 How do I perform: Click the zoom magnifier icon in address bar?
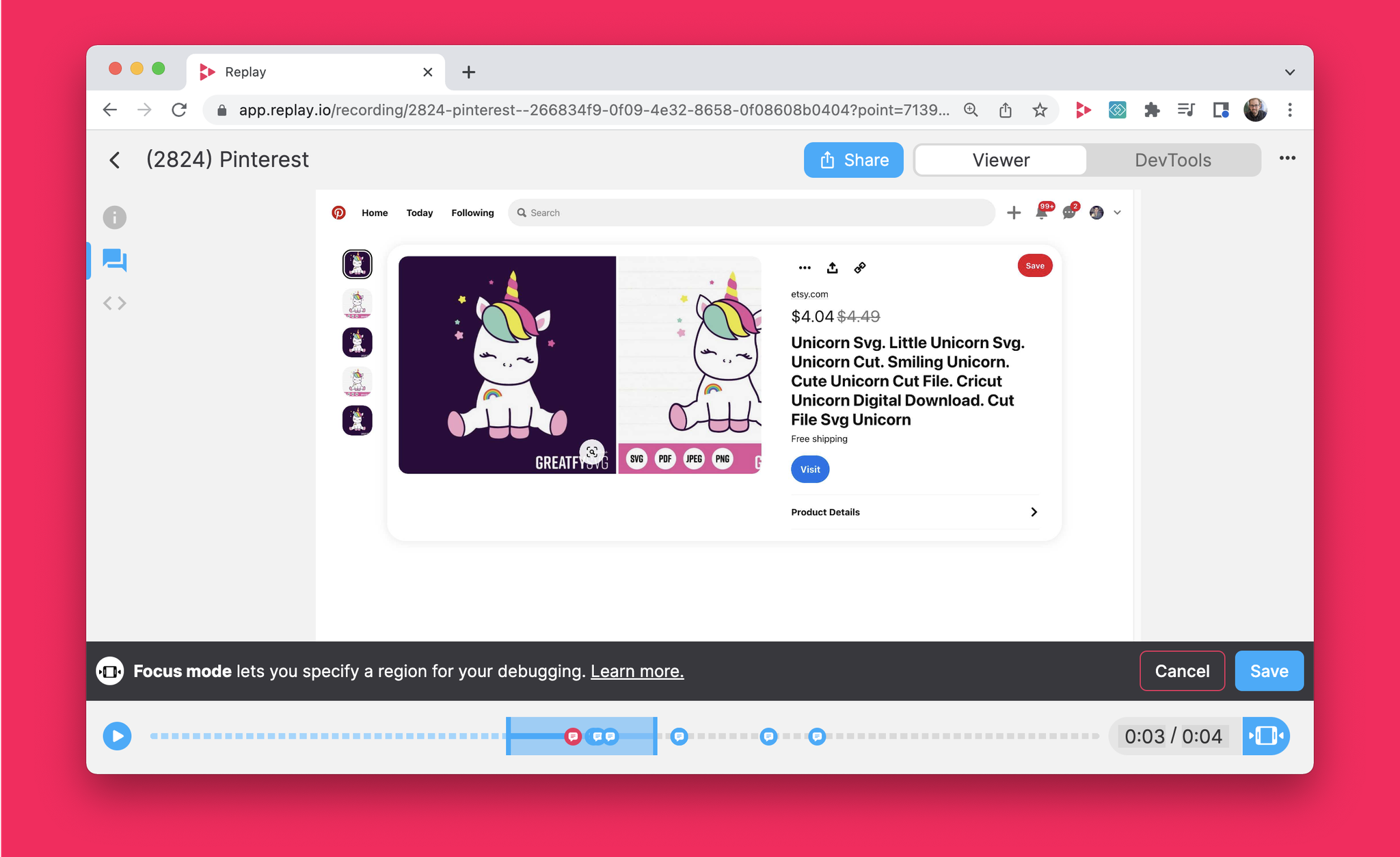coord(971,109)
